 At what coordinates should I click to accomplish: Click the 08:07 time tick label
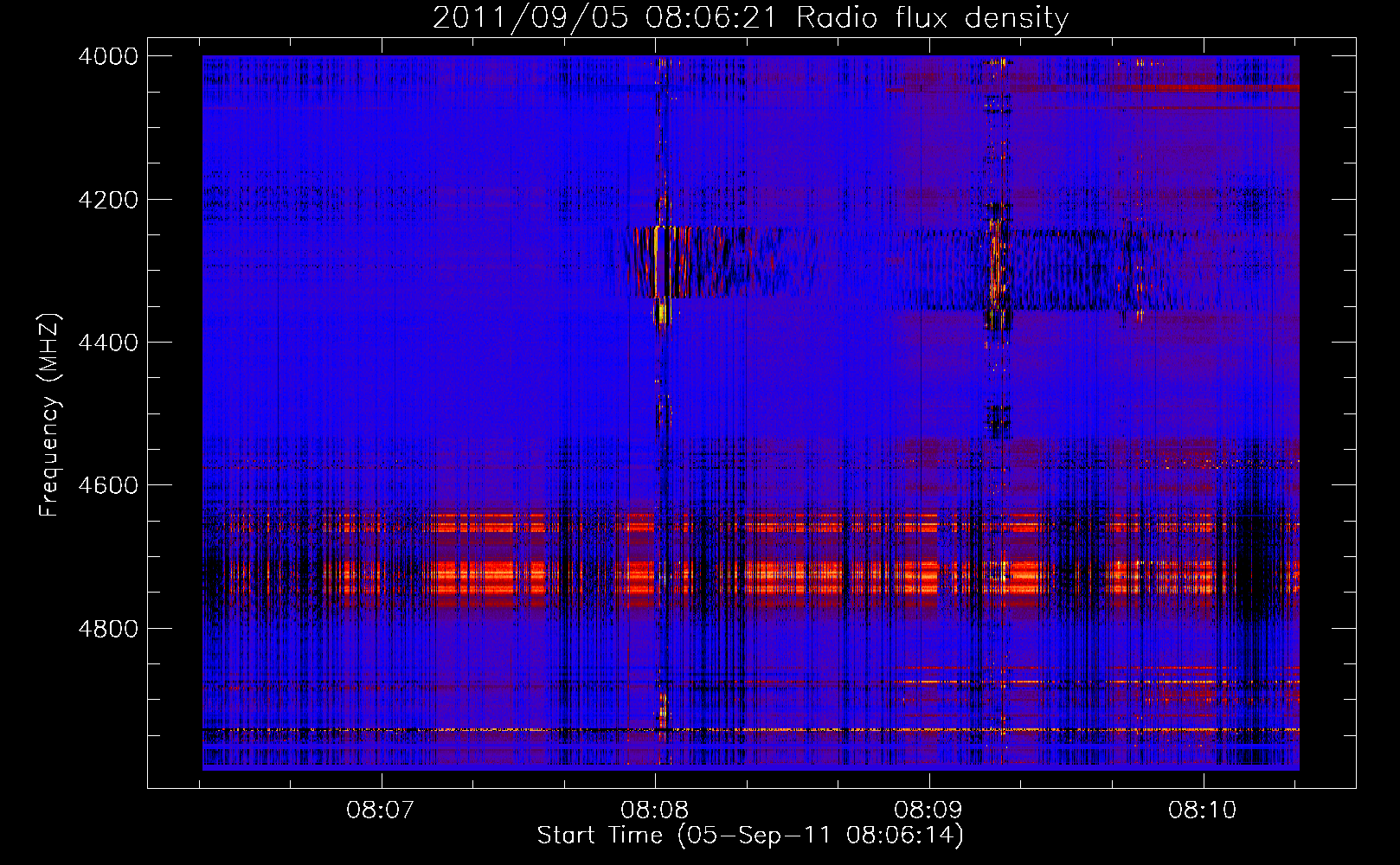tap(382, 810)
